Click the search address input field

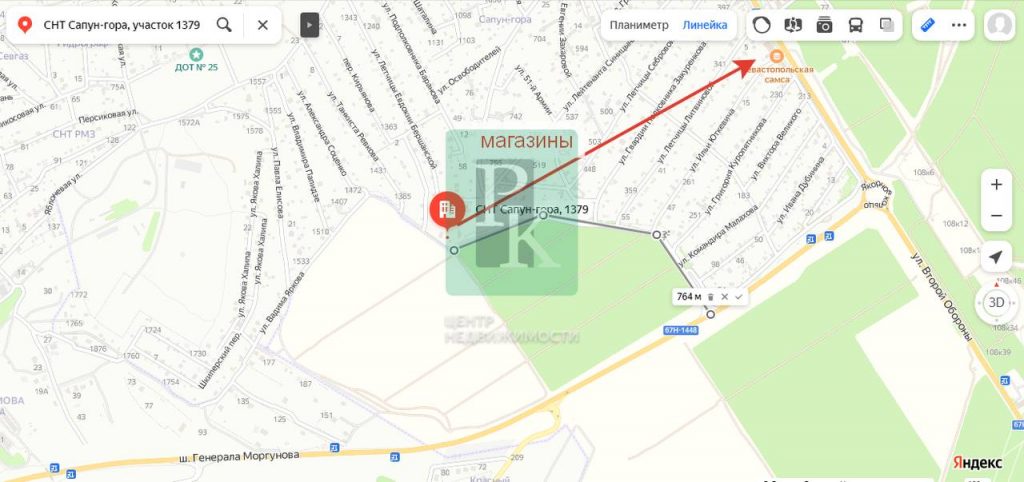tap(122, 25)
